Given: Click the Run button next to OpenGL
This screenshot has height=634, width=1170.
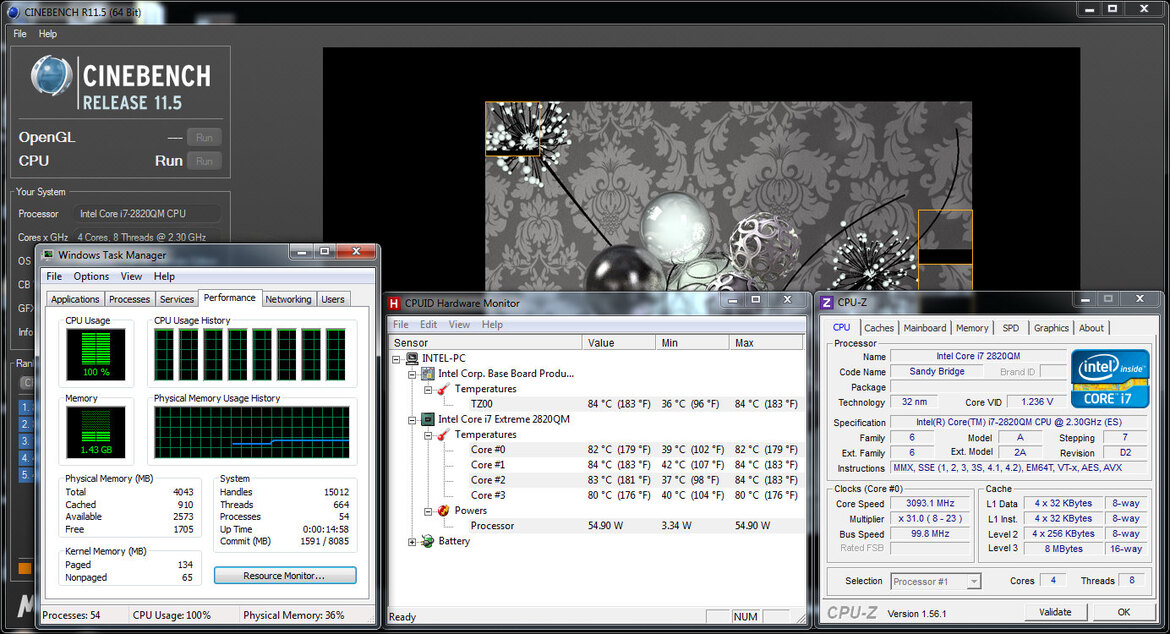Looking at the screenshot, I should click(x=204, y=137).
